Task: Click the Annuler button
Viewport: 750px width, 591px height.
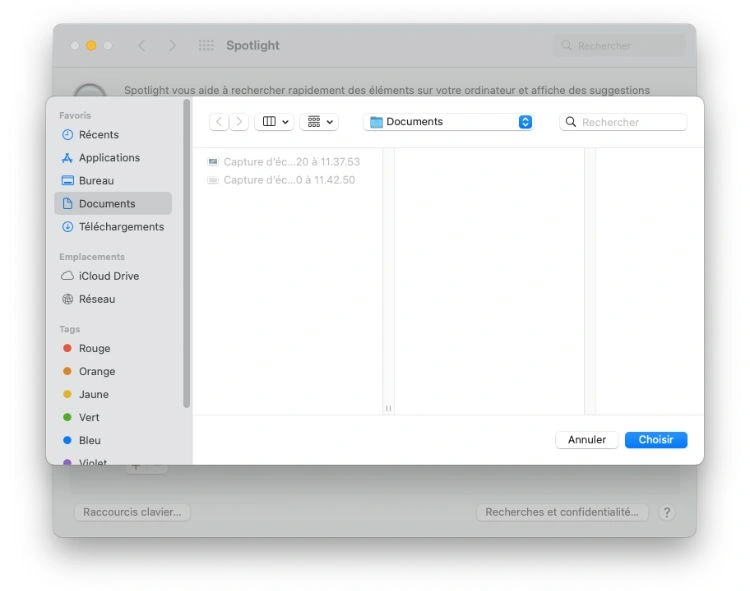Action: pyautogui.click(x=587, y=439)
